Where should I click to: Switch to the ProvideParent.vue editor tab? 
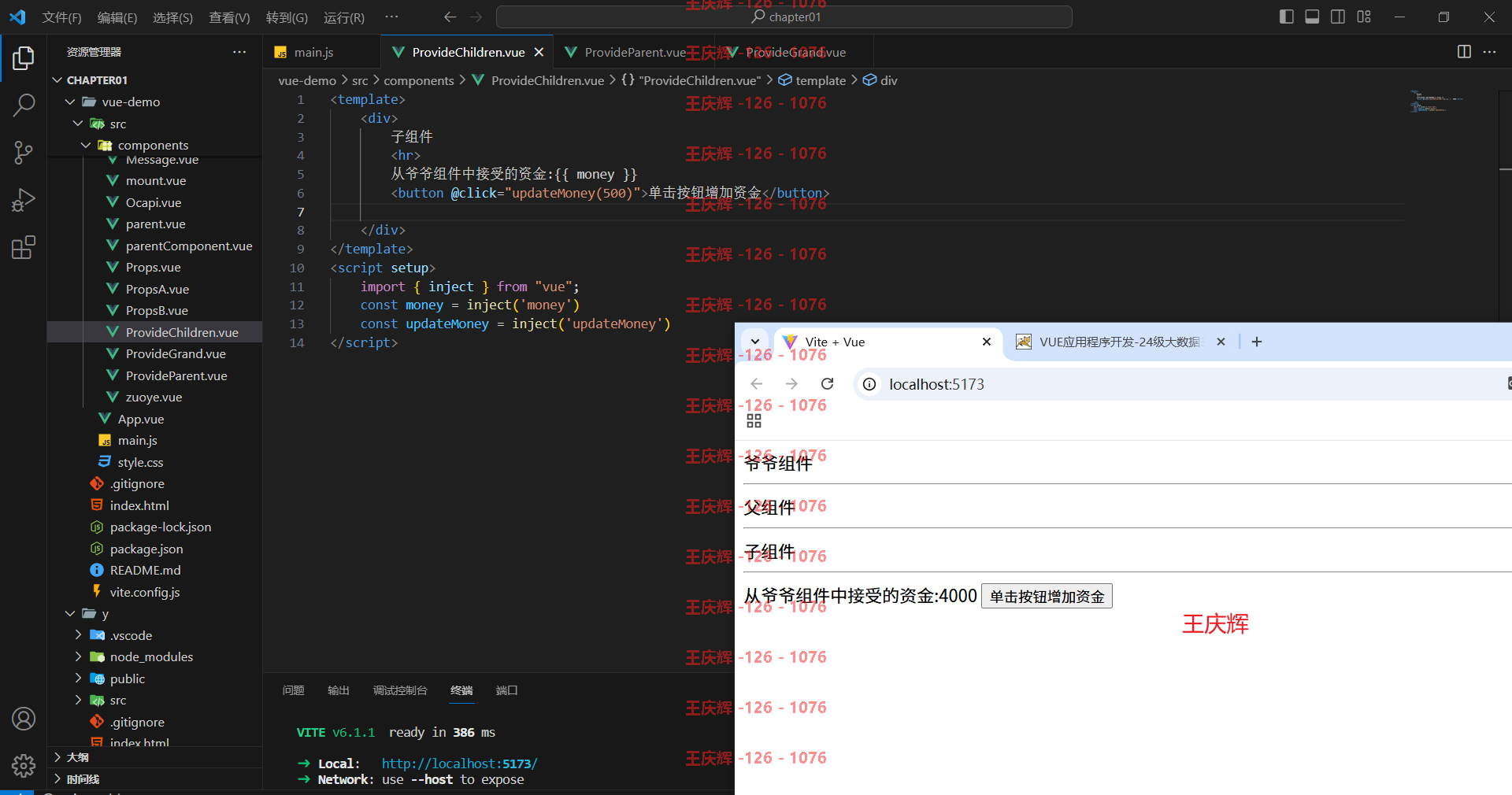(x=634, y=52)
